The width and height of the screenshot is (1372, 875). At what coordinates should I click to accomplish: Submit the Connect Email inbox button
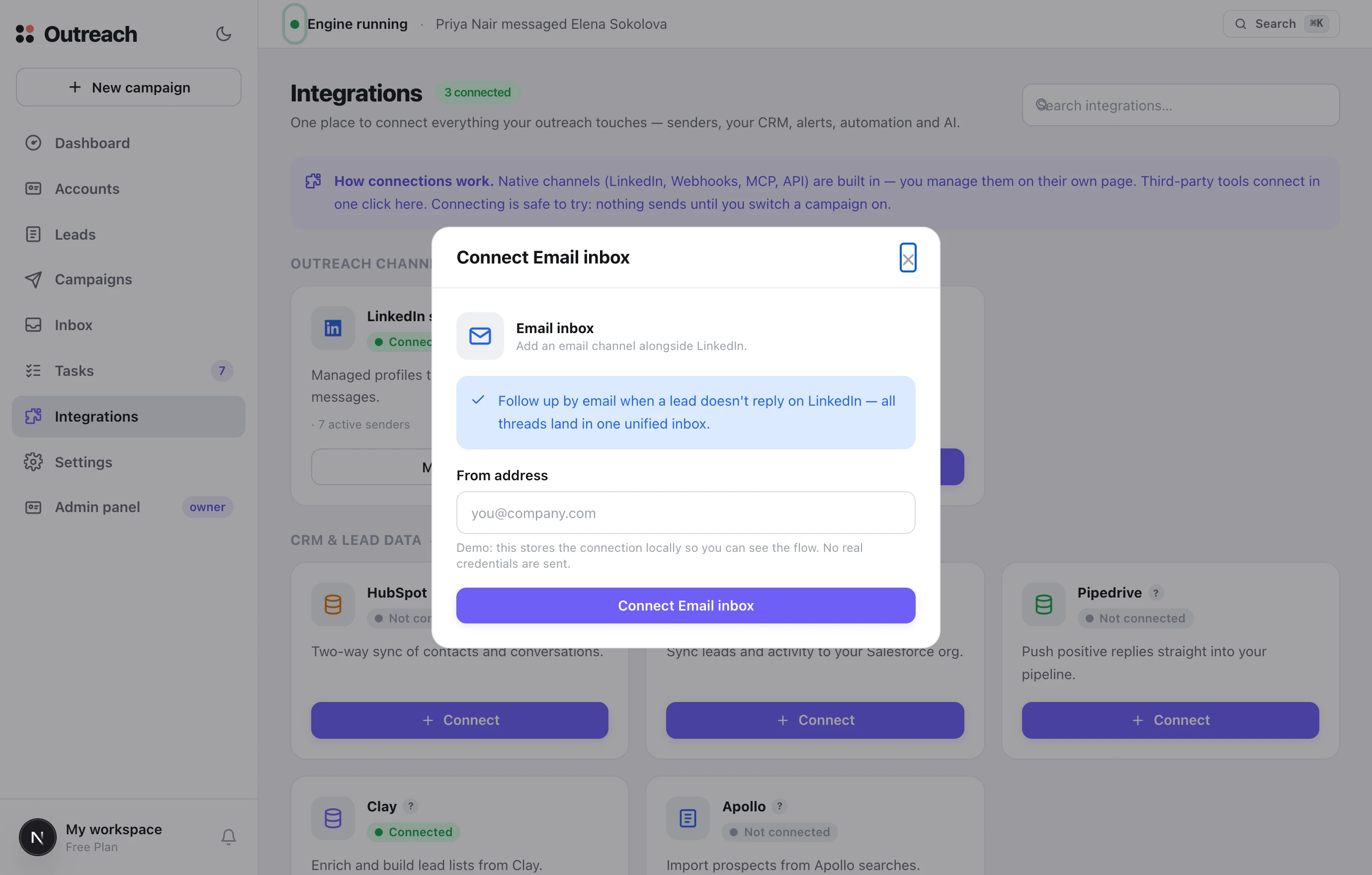coord(686,605)
